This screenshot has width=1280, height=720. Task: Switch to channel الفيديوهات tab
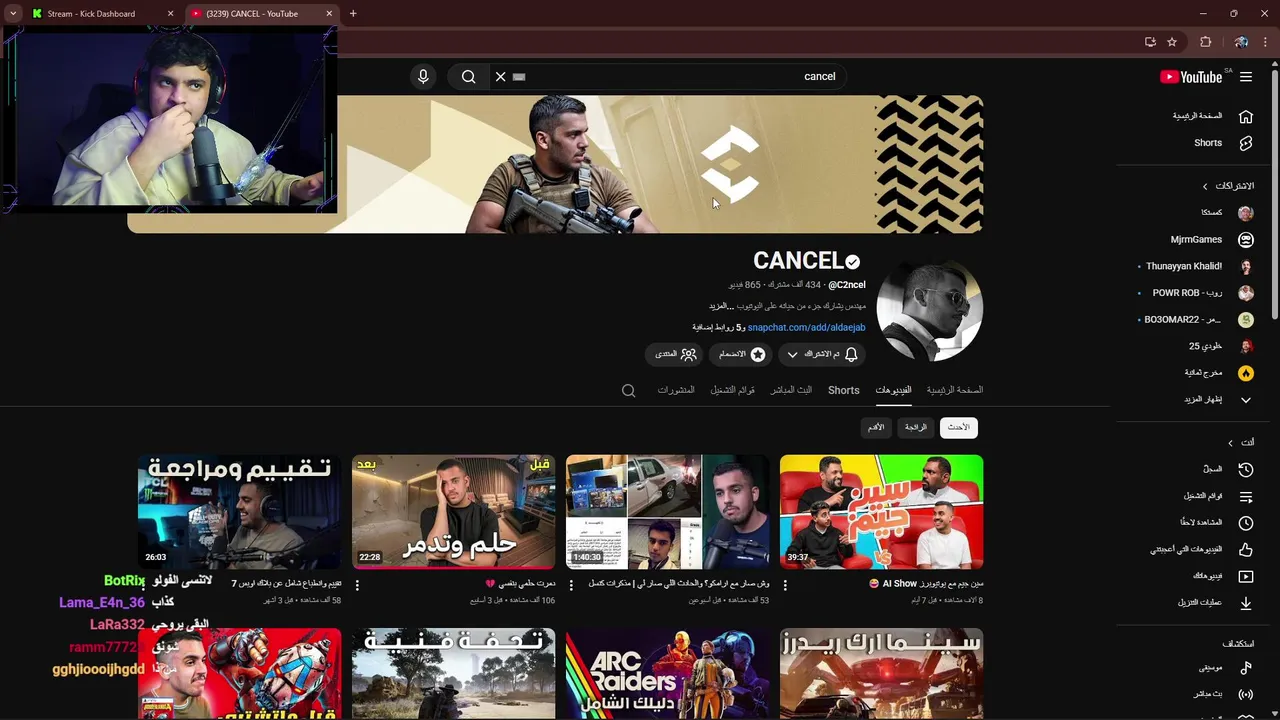[893, 390]
